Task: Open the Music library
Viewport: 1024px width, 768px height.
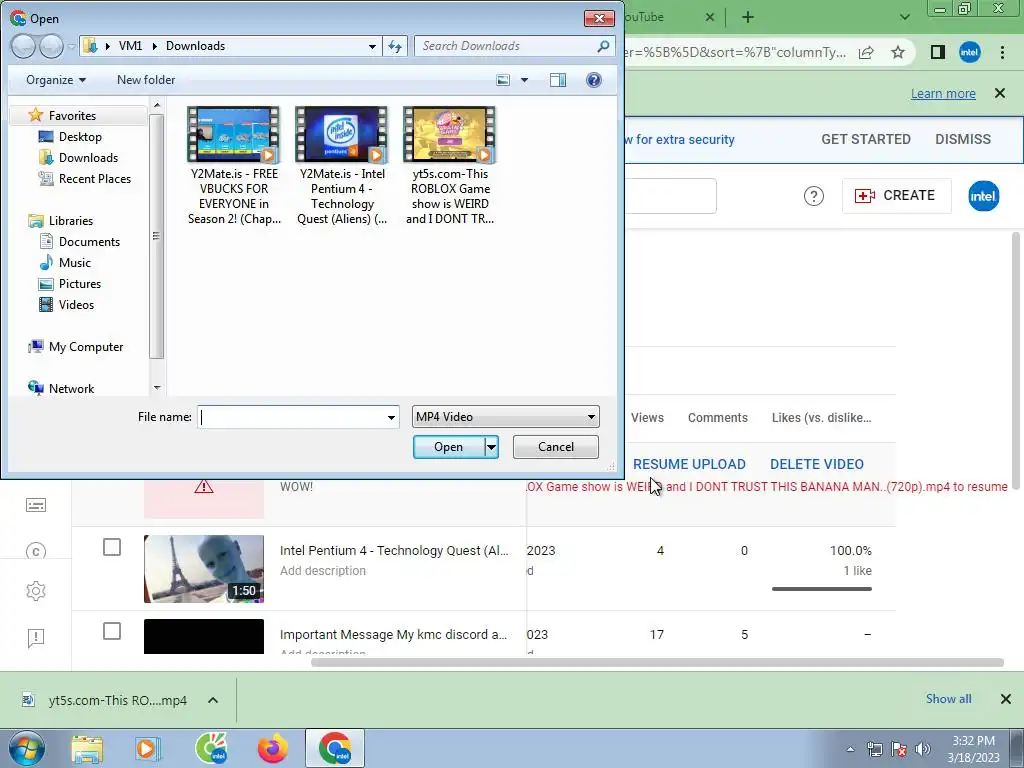Action: pos(74,263)
